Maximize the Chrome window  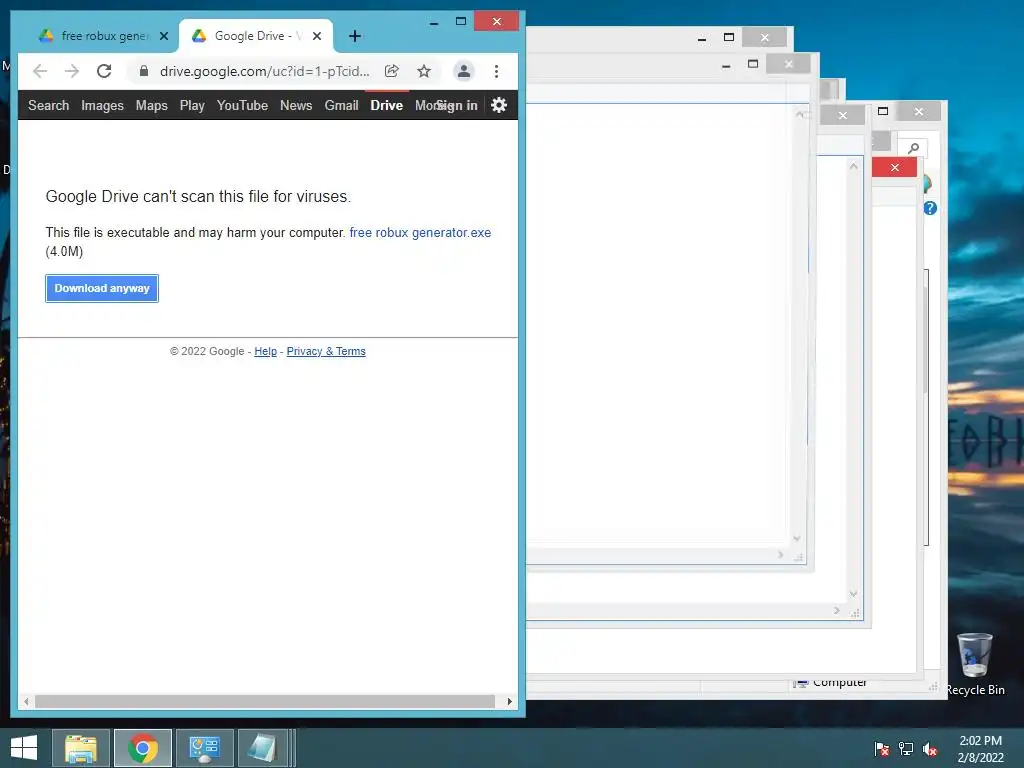coord(461,22)
